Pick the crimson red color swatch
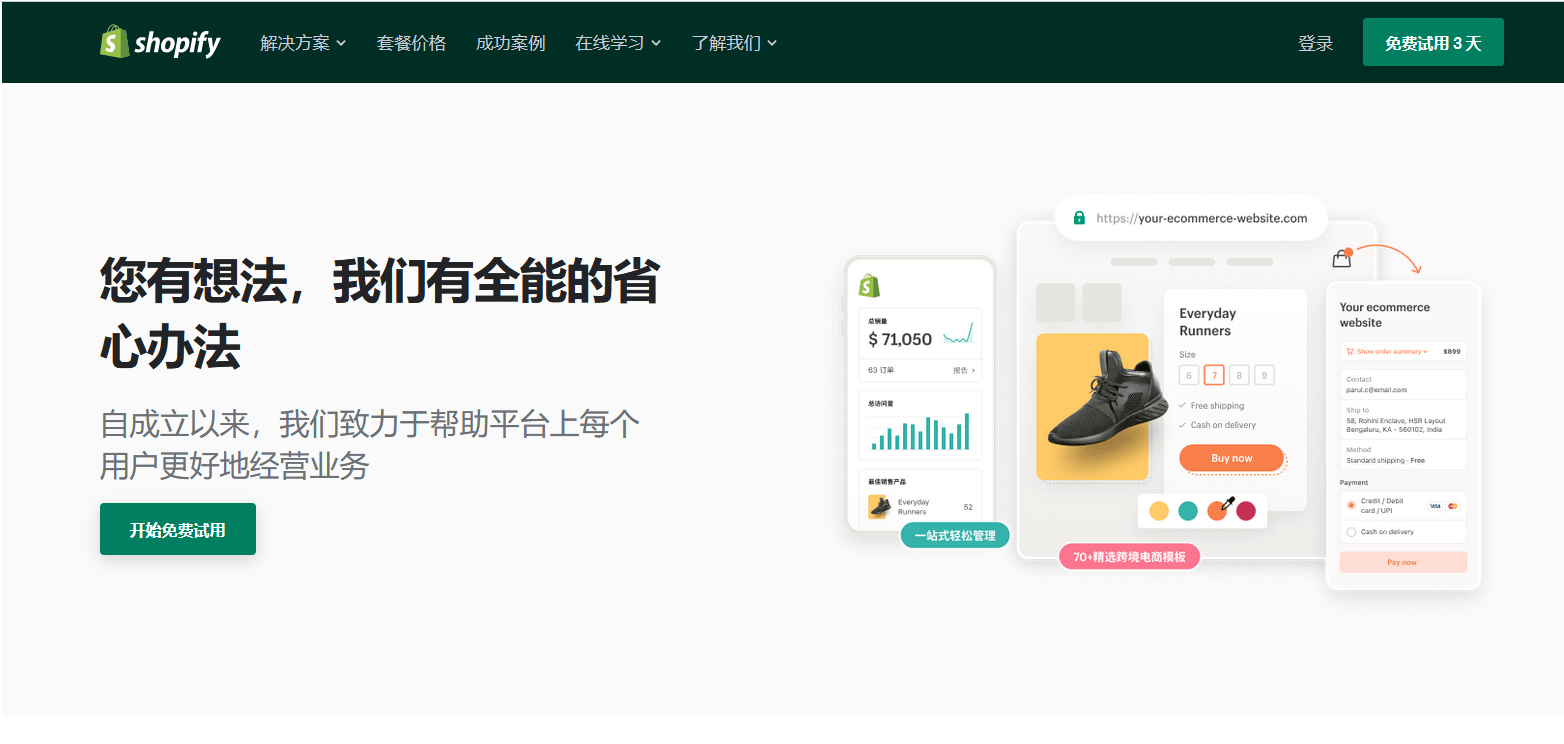The height and width of the screenshot is (744, 1564). (1246, 511)
